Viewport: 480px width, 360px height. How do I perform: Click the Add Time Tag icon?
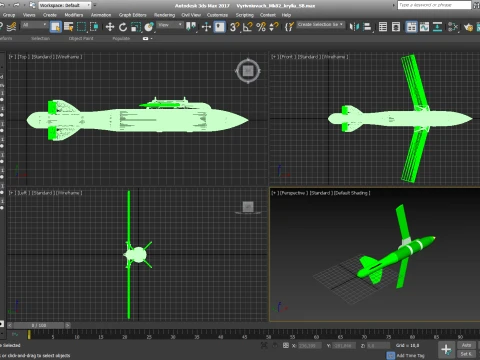390,355
